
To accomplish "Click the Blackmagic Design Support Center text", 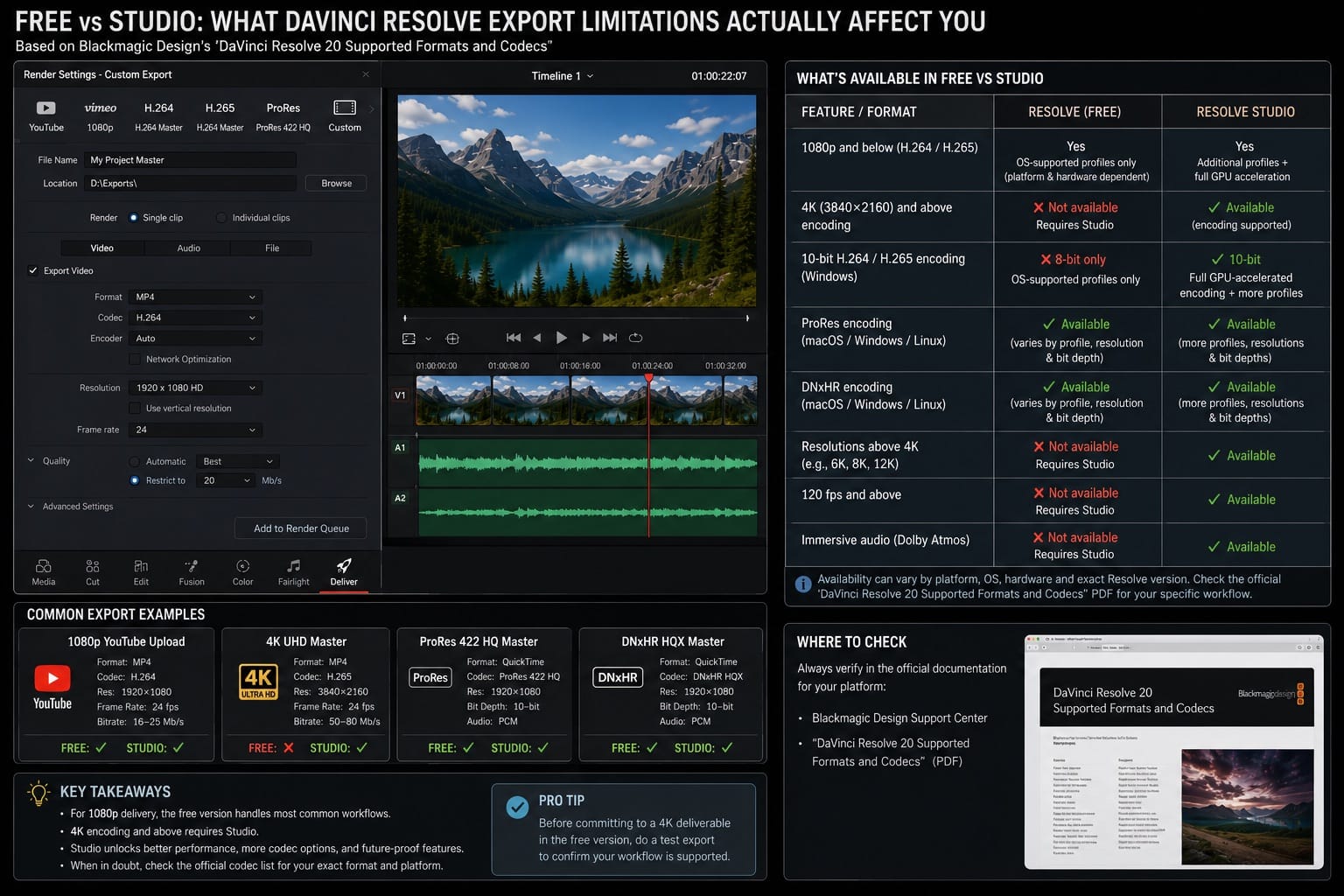I will click(x=899, y=718).
